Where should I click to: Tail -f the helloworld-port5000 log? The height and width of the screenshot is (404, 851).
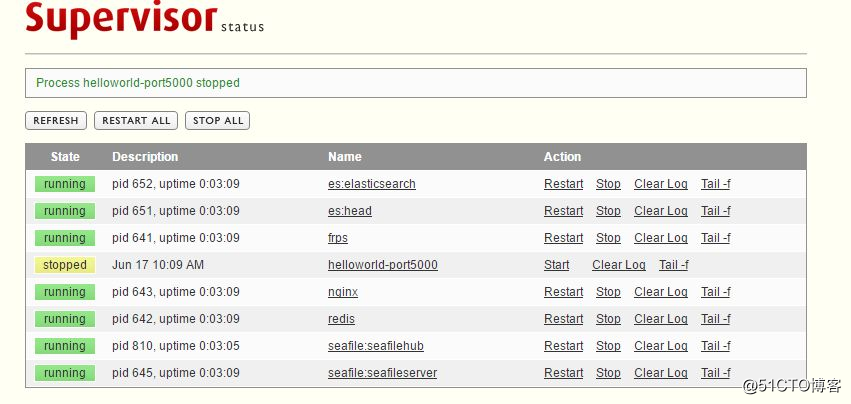coord(673,265)
